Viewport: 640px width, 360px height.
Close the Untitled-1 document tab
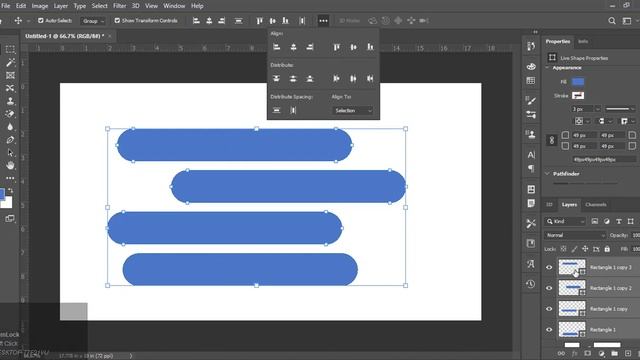click(110, 36)
